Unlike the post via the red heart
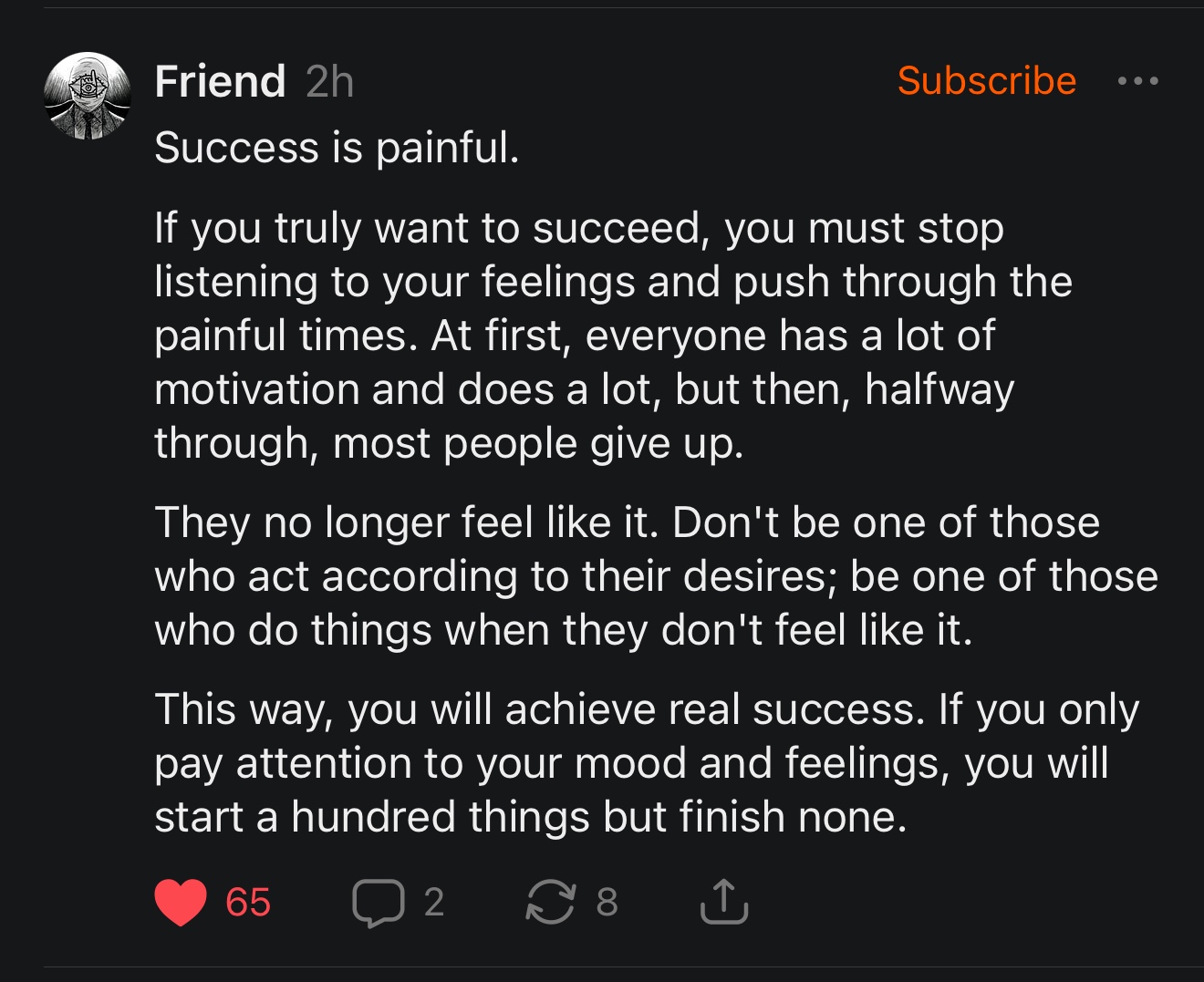The height and width of the screenshot is (982, 1204). tap(181, 902)
